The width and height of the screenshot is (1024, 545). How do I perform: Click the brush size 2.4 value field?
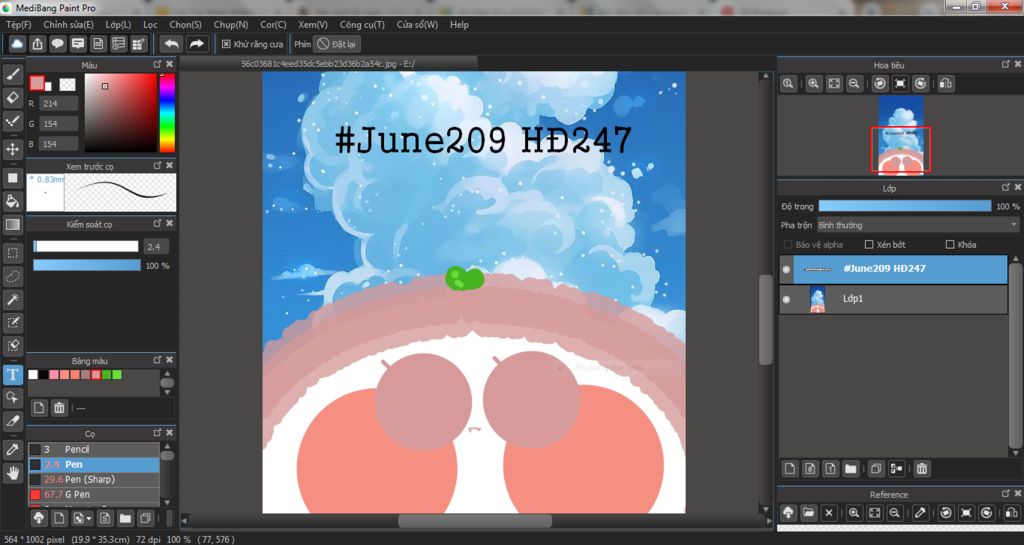pos(155,246)
